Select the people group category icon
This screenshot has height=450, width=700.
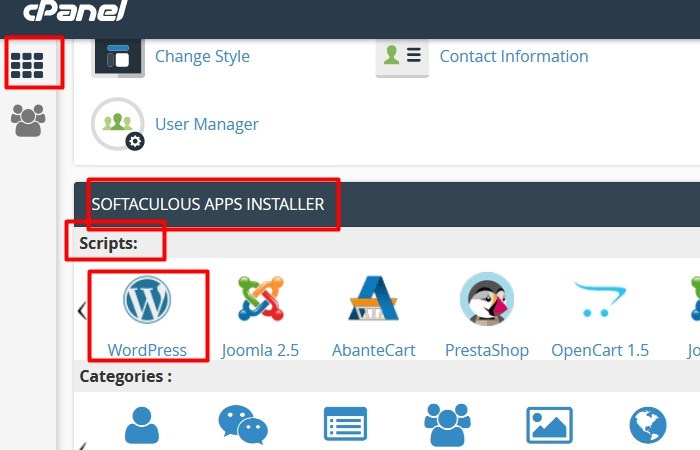coord(447,424)
